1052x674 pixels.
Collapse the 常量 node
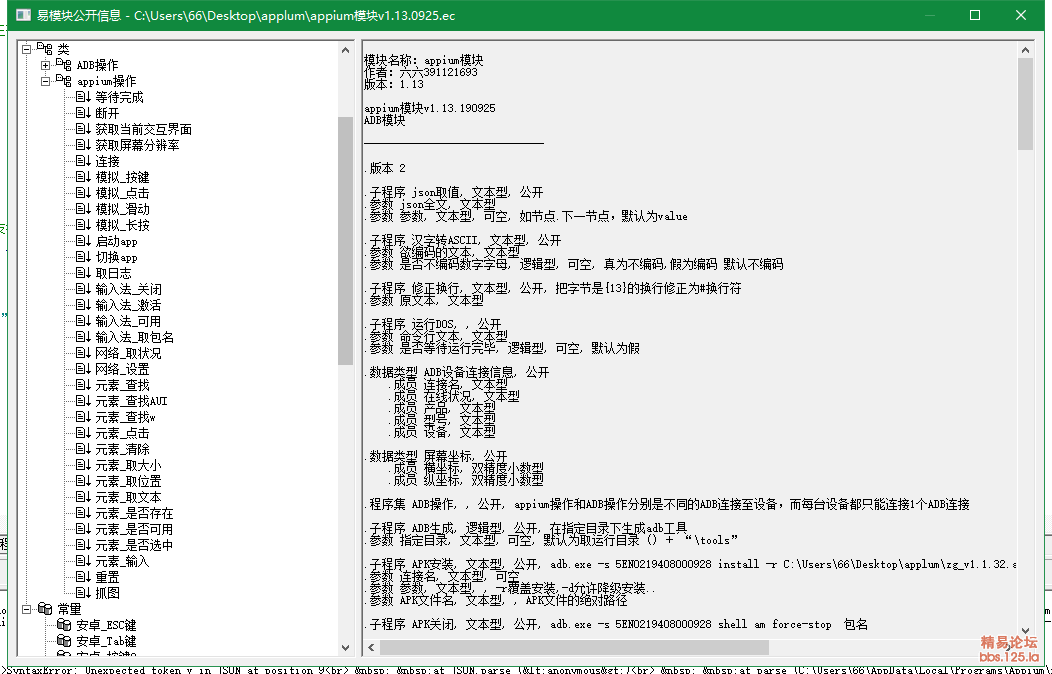point(26,609)
